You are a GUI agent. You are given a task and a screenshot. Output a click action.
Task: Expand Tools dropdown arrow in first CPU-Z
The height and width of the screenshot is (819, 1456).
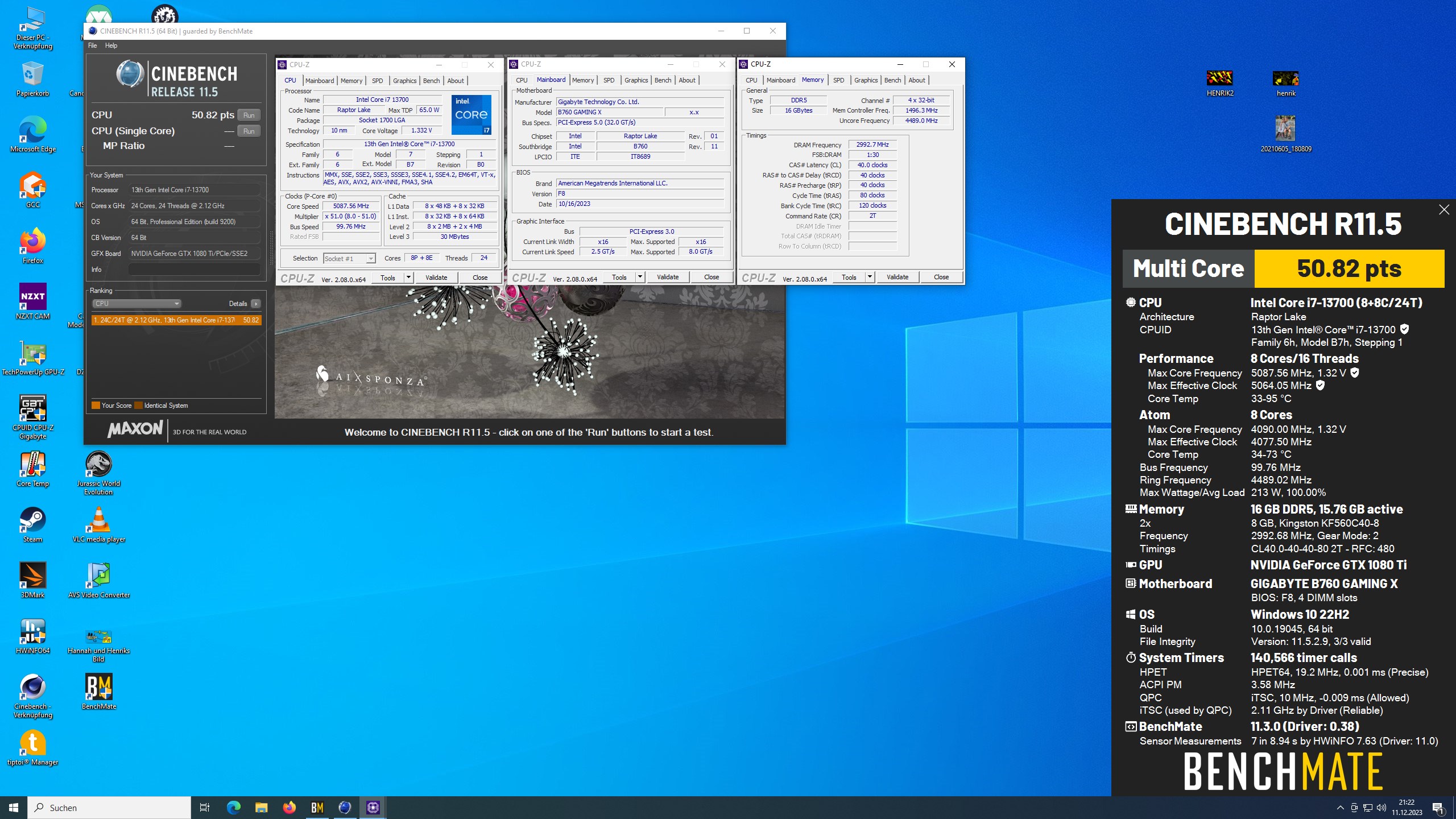pyautogui.click(x=408, y=278)
